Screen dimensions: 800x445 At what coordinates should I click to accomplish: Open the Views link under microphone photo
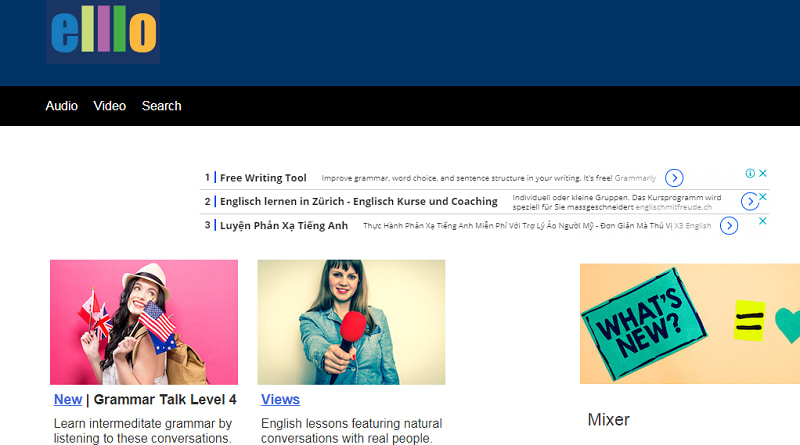[280, 400]
